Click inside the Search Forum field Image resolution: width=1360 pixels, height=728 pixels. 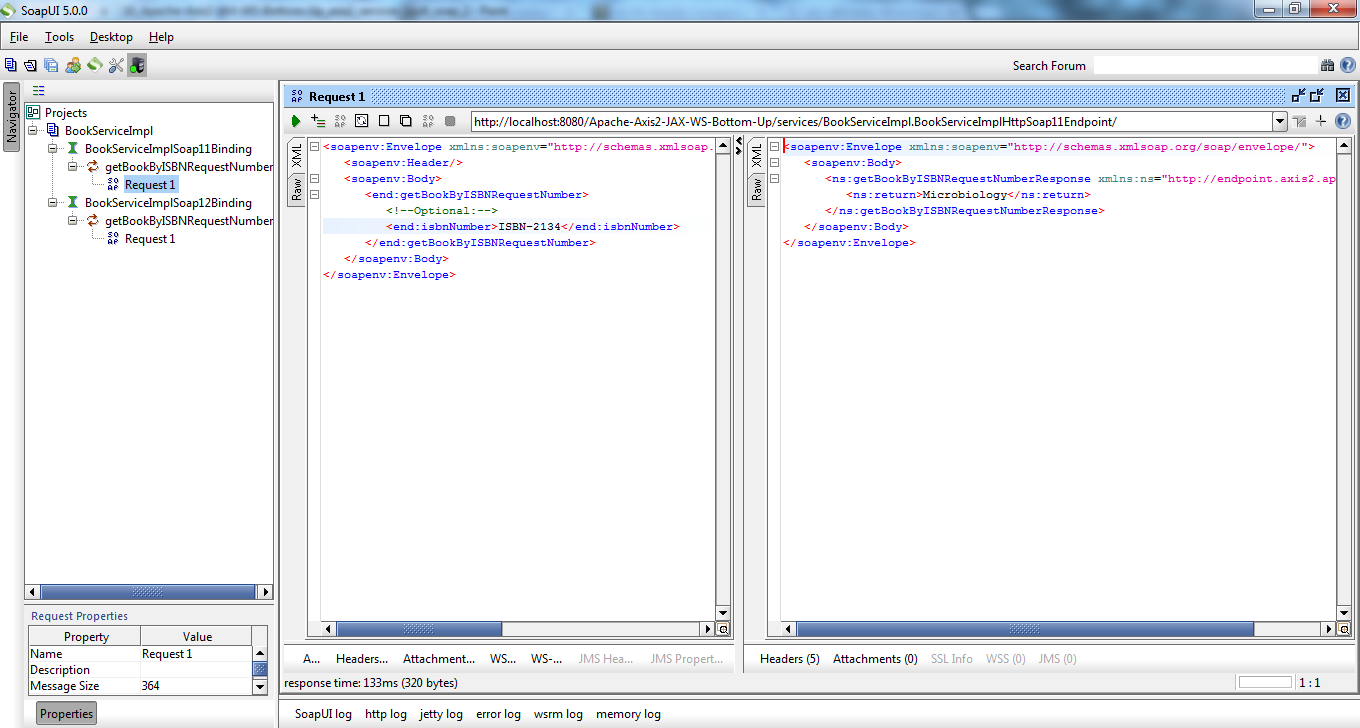coord(1200,66)
